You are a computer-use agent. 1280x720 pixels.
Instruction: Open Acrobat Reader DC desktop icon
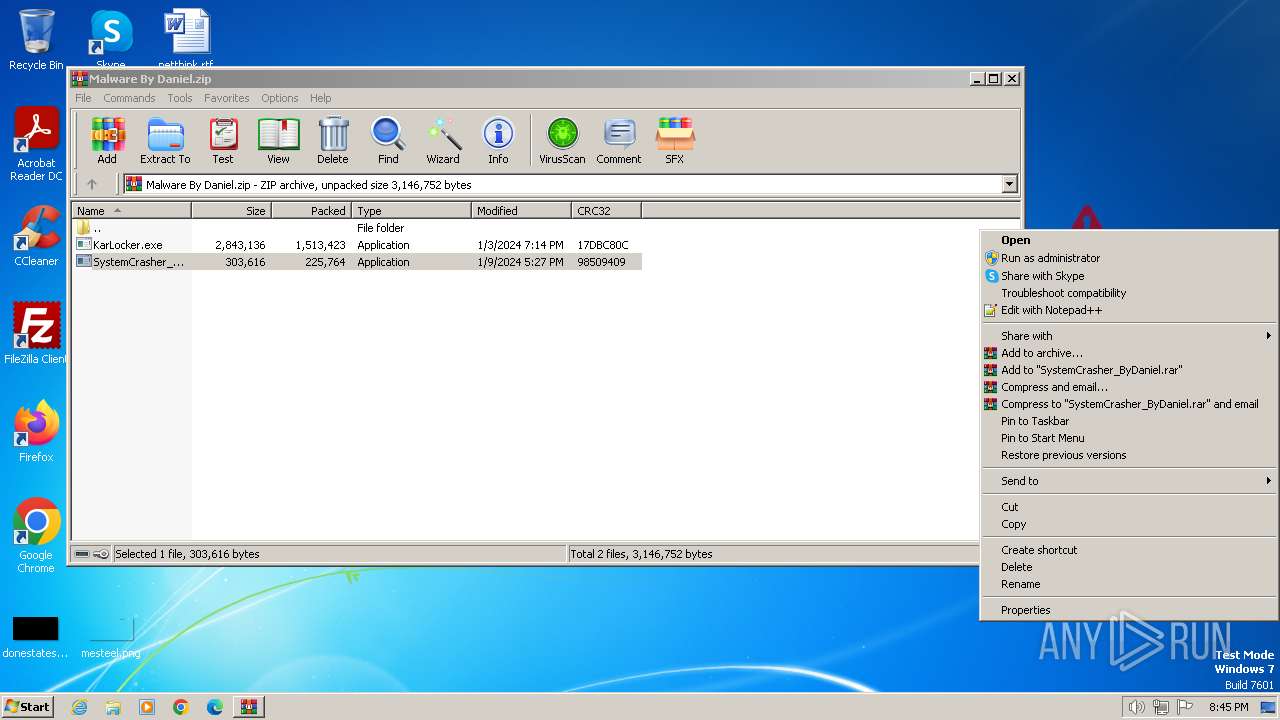[36, 144]
